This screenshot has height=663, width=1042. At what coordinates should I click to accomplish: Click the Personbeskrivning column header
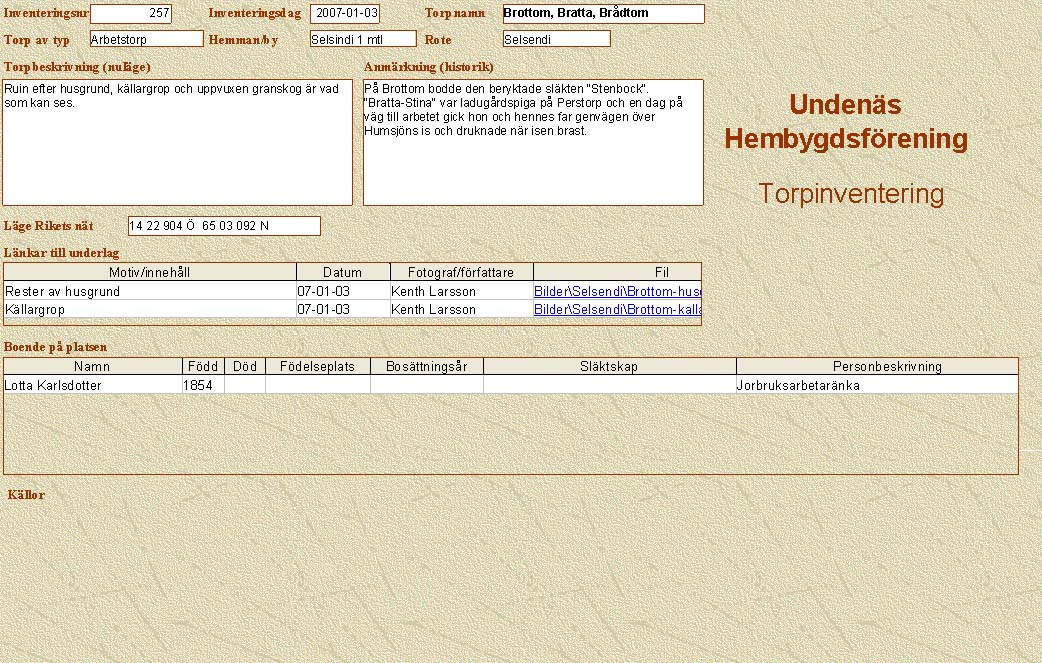point(876,367)
